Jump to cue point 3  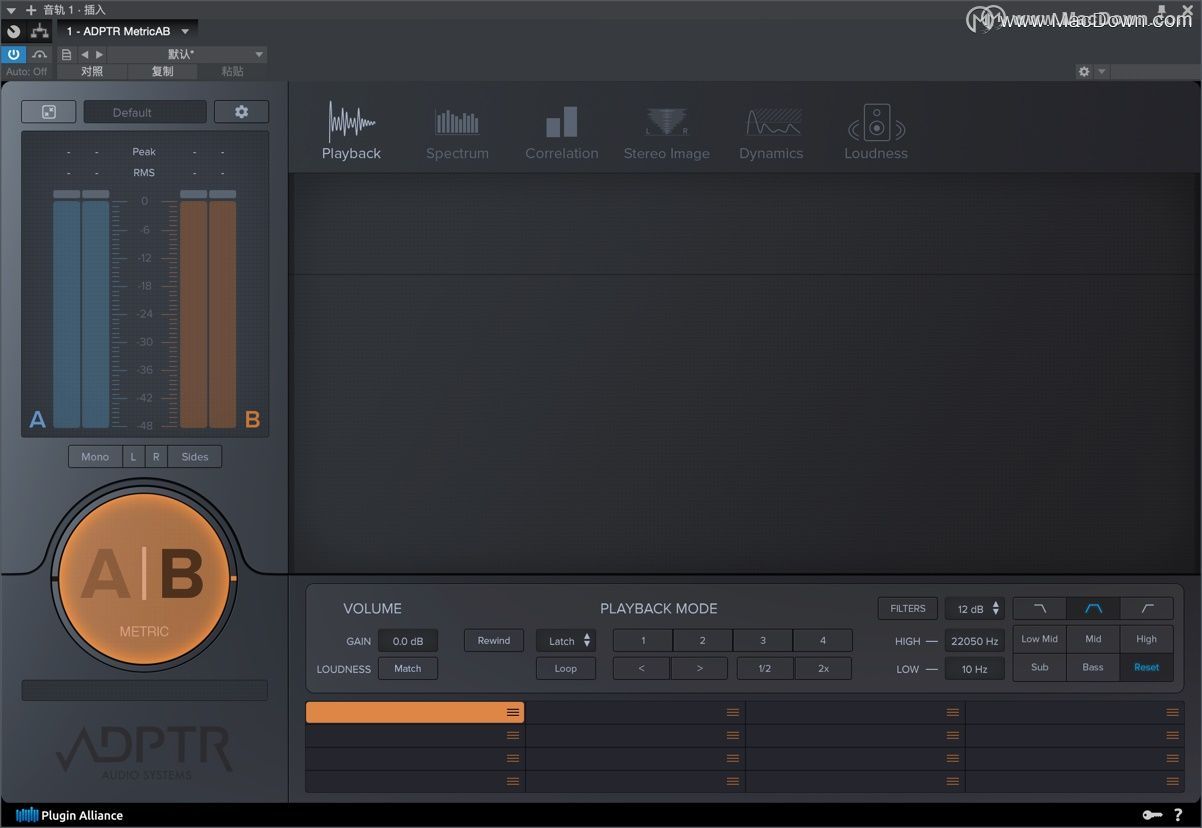tap(763, 641)
